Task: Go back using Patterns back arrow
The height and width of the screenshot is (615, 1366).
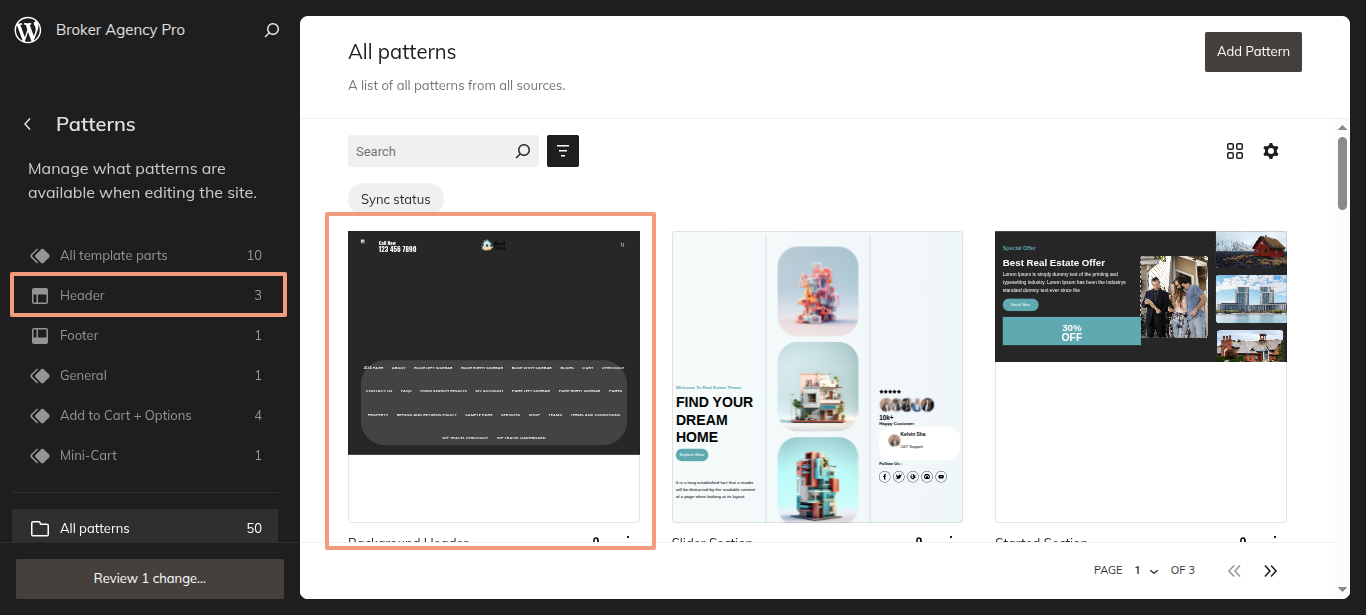Action: [x=28, y=124]
